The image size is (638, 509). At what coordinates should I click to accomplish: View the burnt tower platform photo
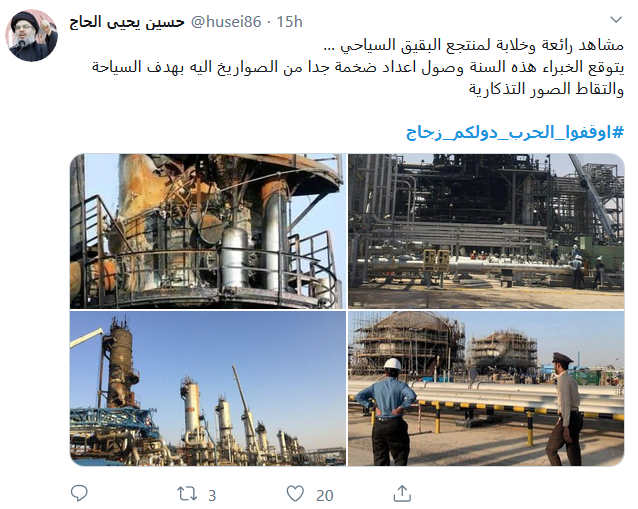coord(208,231)
